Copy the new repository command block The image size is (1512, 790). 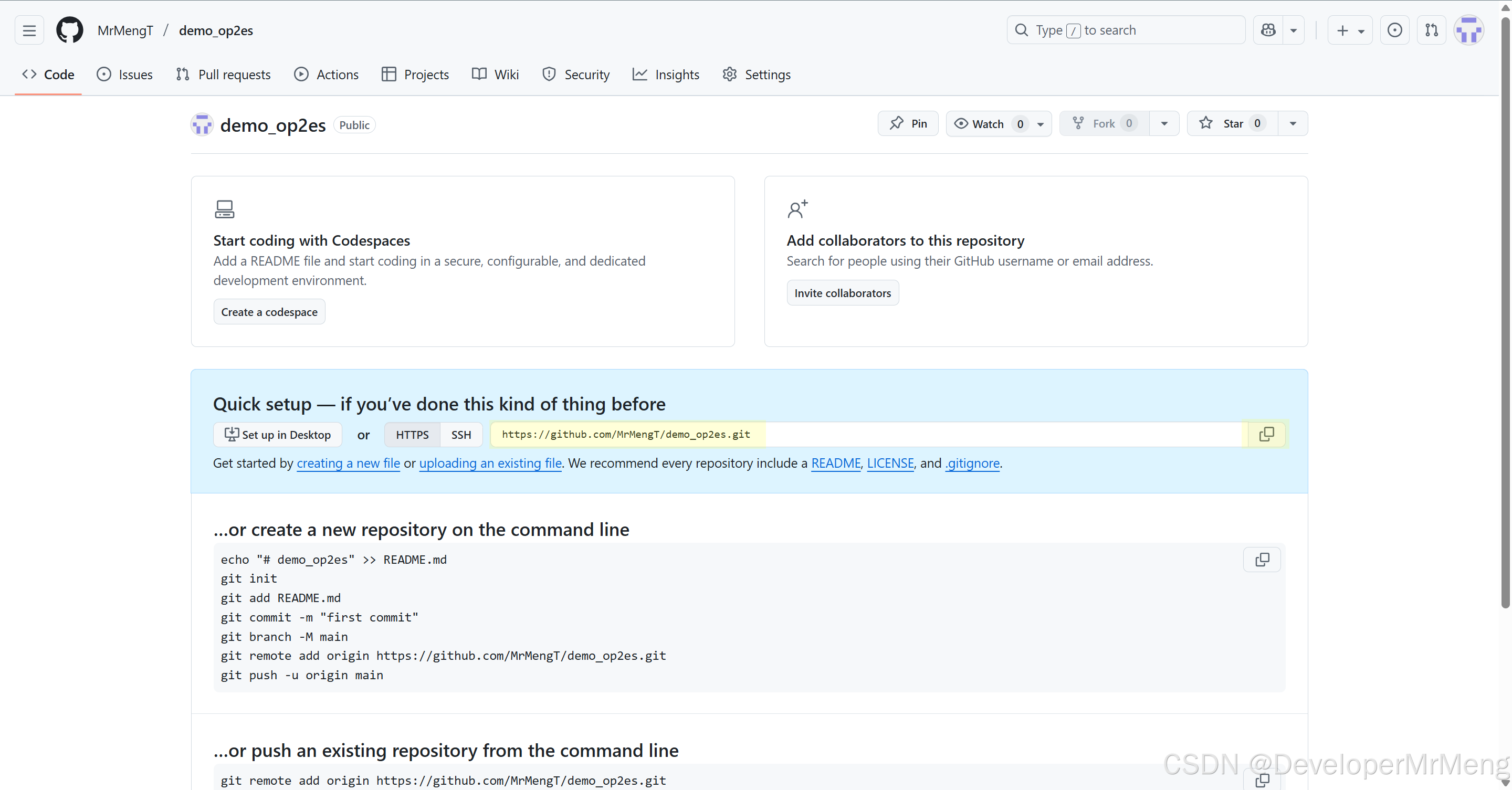(1262, 560)
